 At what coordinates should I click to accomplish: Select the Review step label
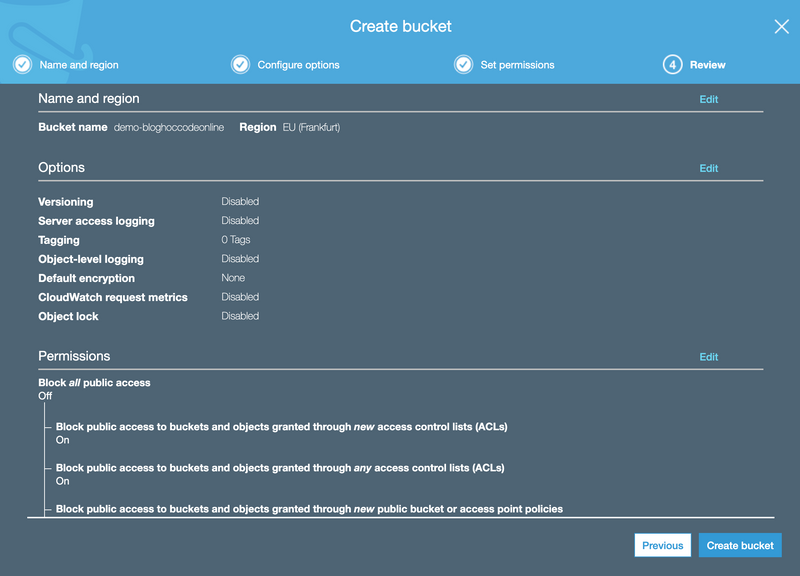click(x=707, y=65)
